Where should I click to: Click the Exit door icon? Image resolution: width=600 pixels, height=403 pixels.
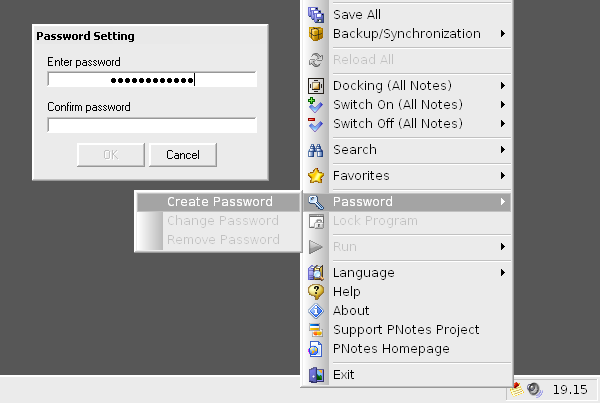coord(316,375)
